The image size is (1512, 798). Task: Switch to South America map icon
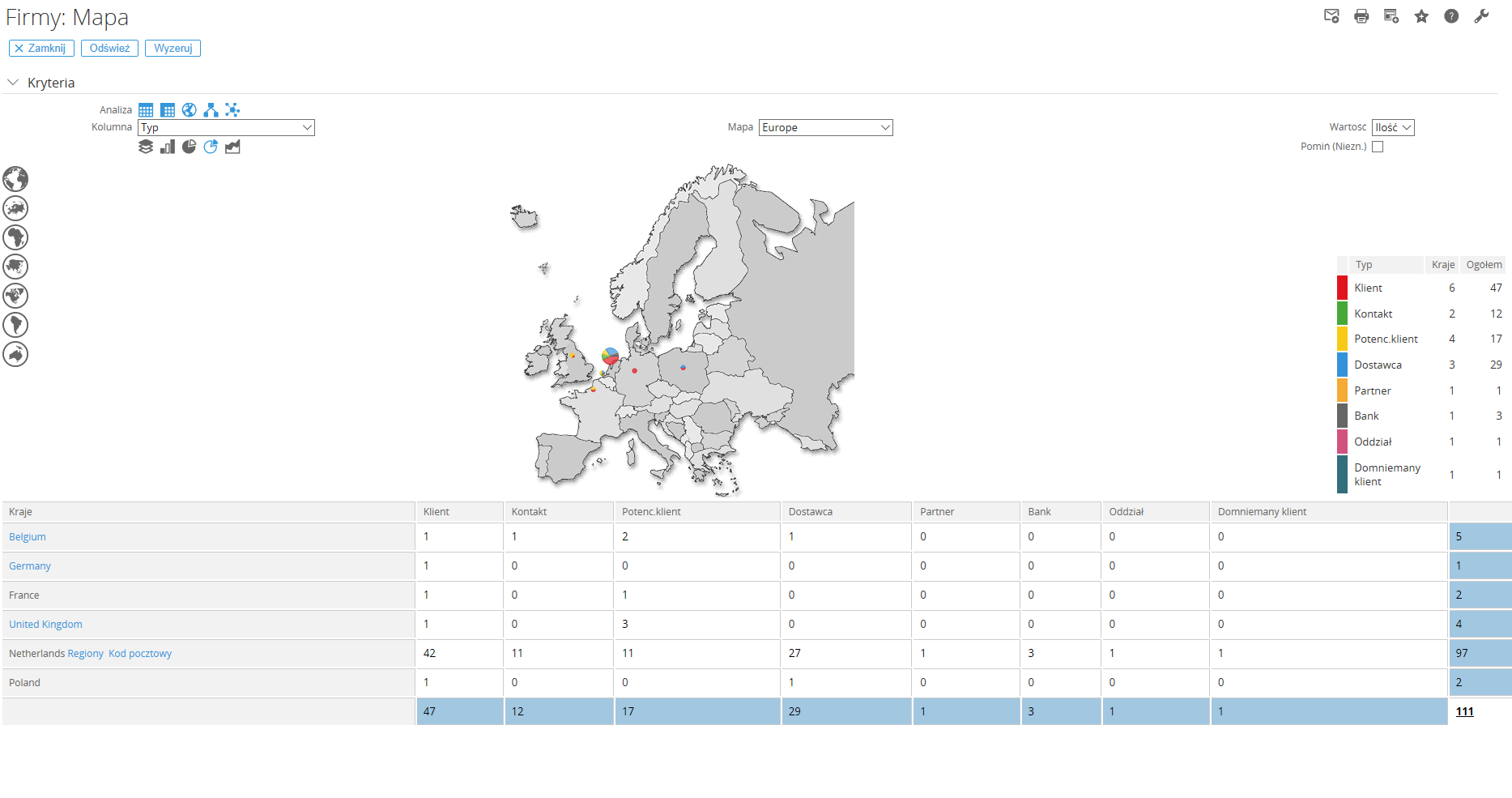(x=15, y=325)
